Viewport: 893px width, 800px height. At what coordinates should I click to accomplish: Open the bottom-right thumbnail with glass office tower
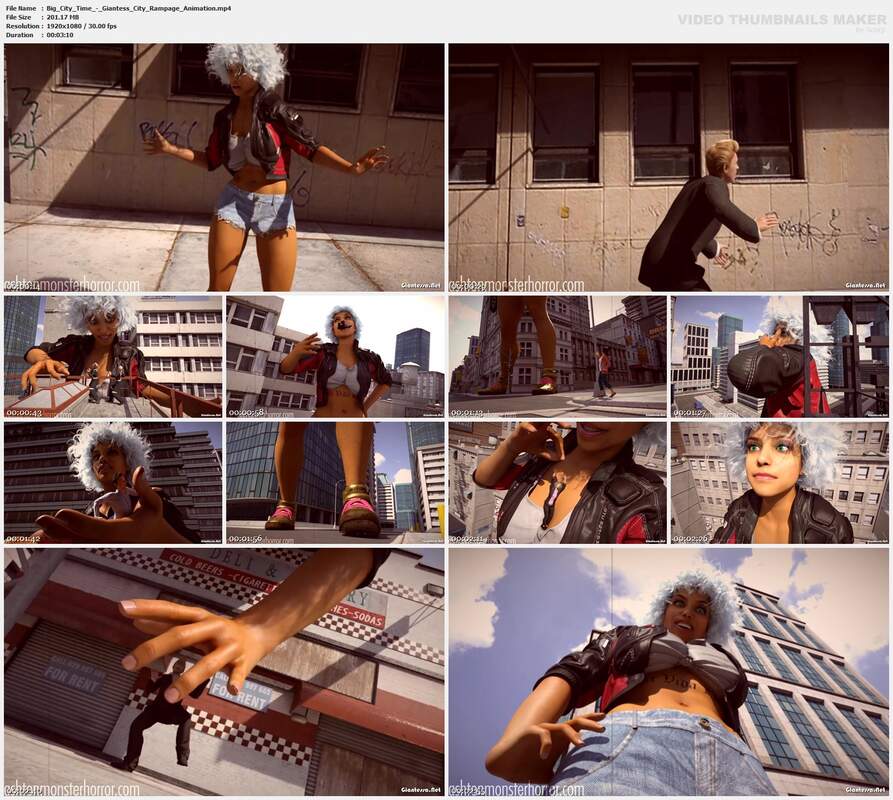pyautogui.click(x=668, y=671)
